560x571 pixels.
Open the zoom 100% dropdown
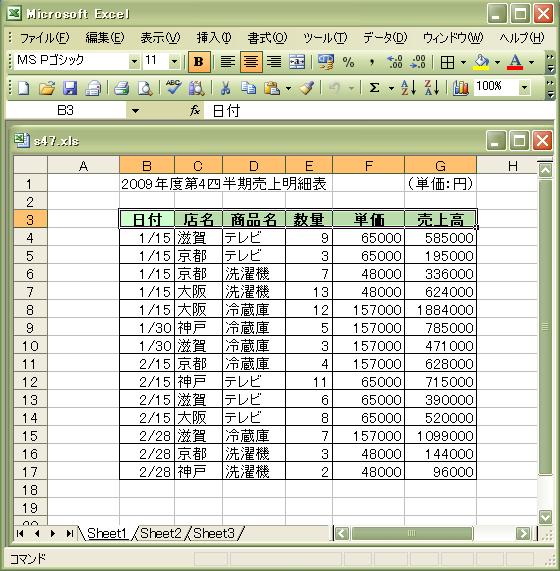[x=524, y=87]
